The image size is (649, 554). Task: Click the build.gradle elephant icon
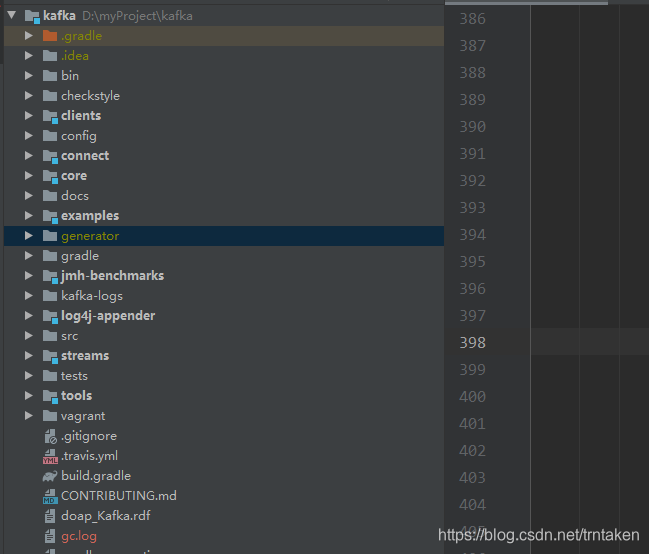coord(50,476)
